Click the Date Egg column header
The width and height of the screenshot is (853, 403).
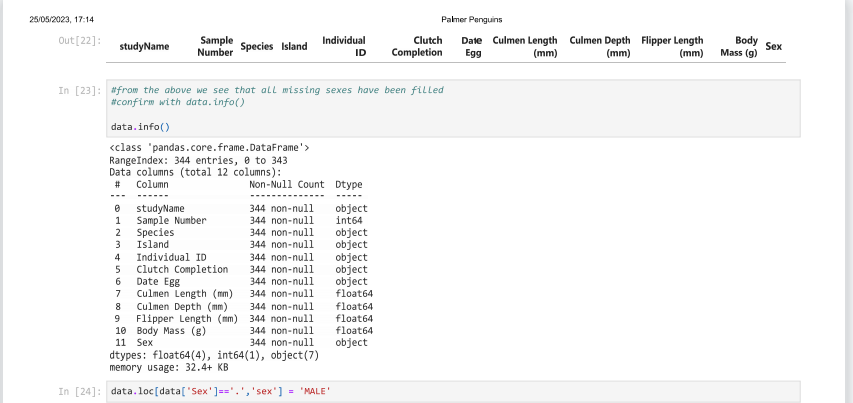pyautogui.click(x=471, y=46)
